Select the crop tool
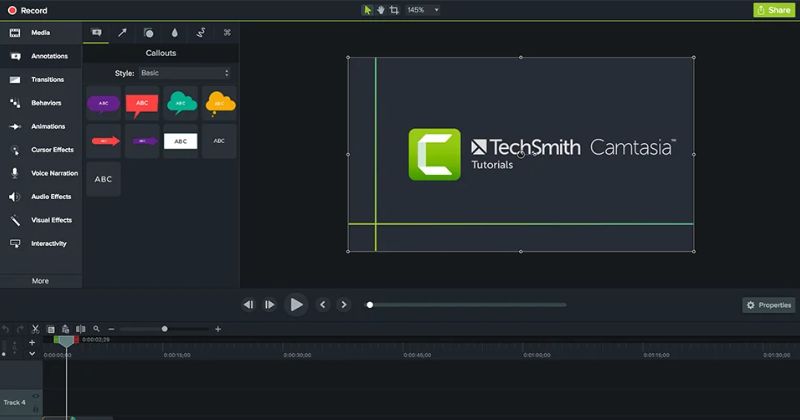800x420 pixels. point(394,10)
